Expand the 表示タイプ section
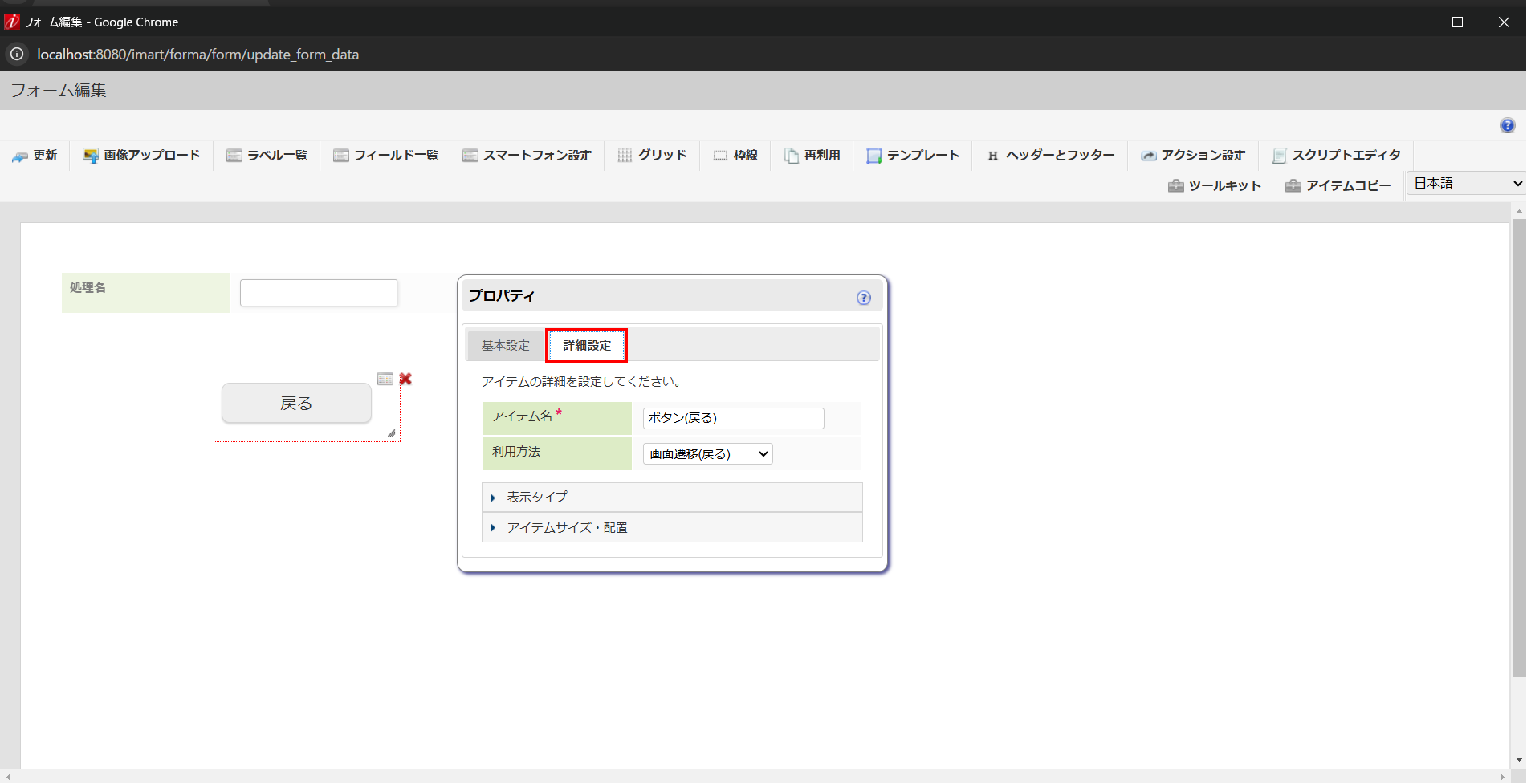1527x784 pixels. pos(535,497)
